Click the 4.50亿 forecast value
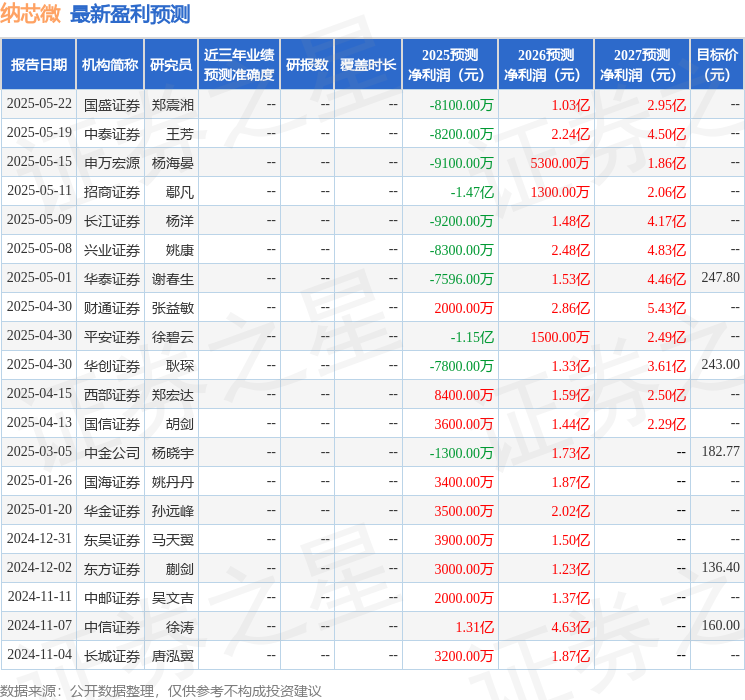 (x=667, y=134)
